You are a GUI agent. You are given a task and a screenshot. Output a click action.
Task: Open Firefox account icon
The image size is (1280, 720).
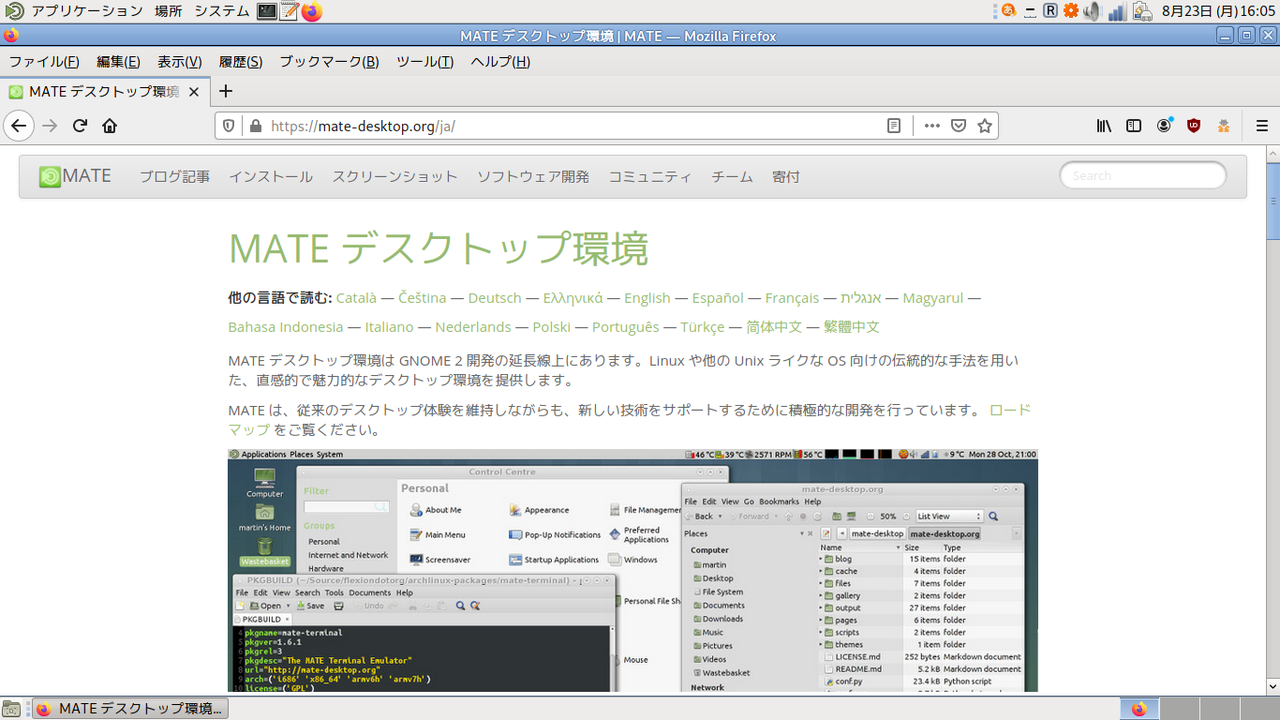(x=1164, y=126)
